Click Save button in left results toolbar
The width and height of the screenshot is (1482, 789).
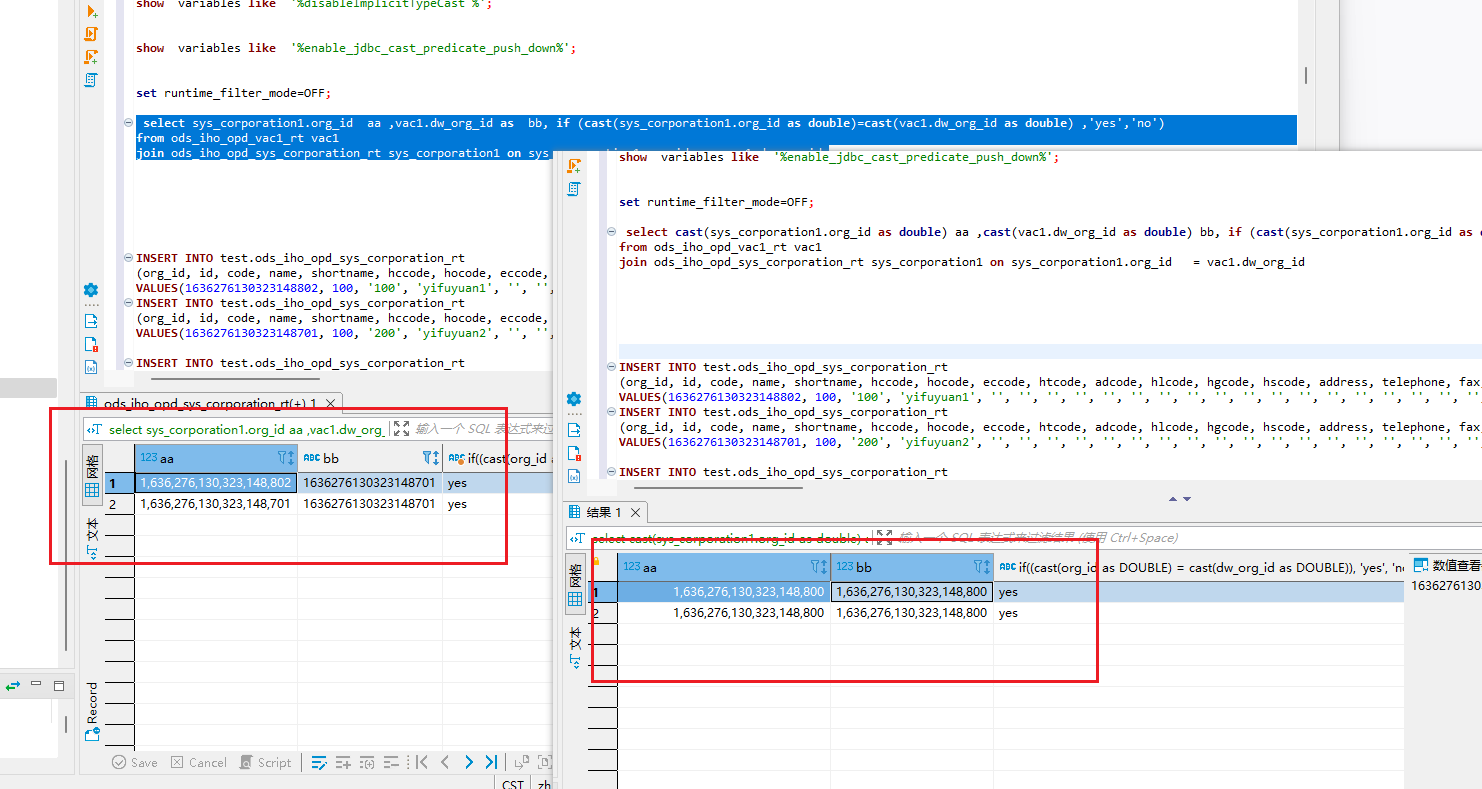(135, 762)
